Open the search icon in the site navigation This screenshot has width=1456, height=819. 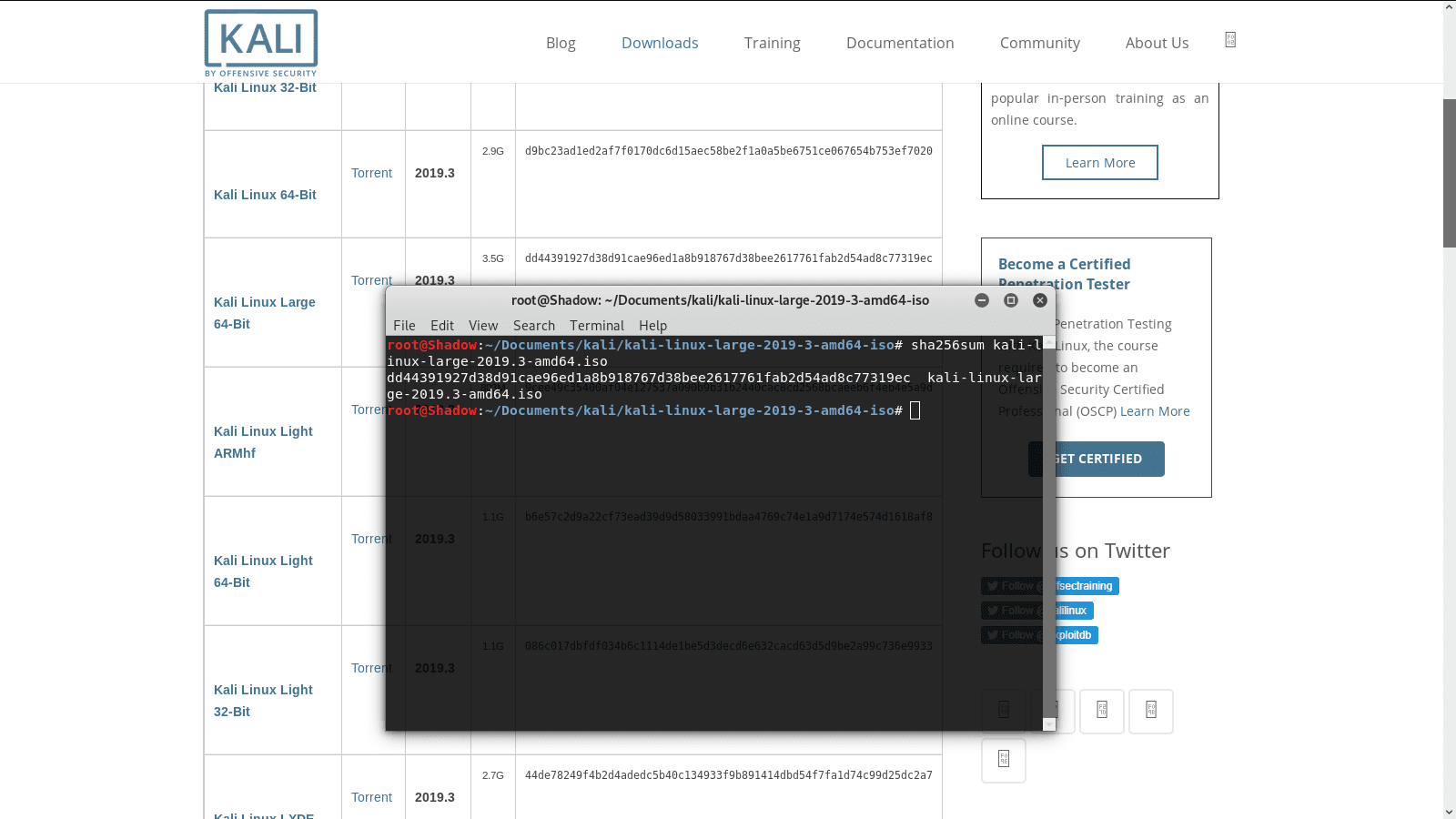pyautogui.click(x=1230, y=40)
